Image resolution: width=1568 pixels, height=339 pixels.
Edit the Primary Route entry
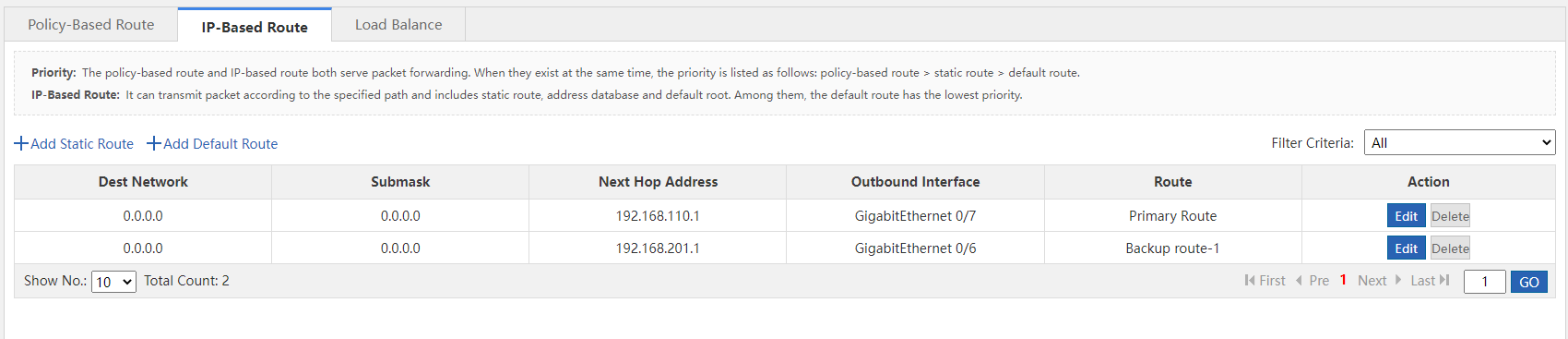pyautogui.click(x=1406, y=216)
